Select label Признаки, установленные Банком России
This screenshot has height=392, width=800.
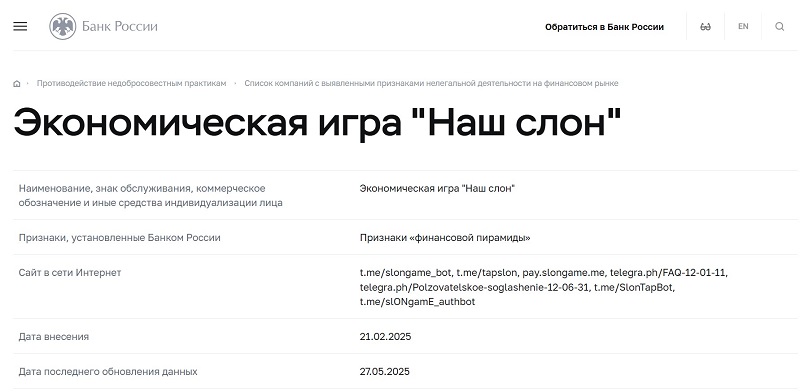[x=119, y=238]
